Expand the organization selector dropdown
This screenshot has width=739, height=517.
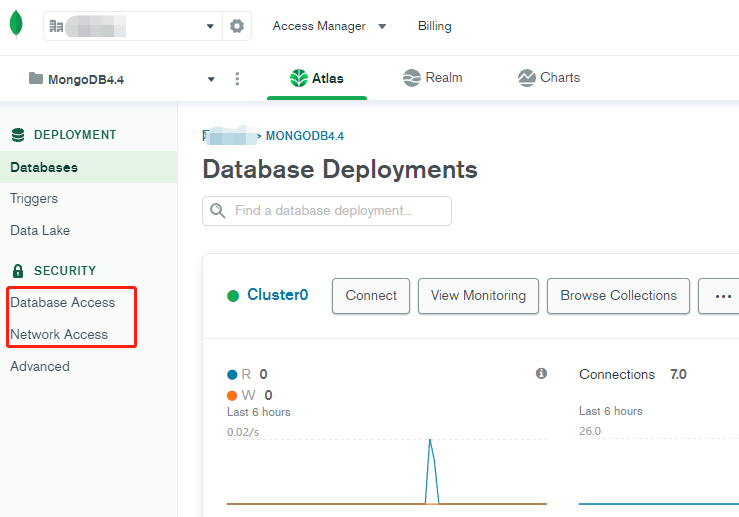(210, 26)
